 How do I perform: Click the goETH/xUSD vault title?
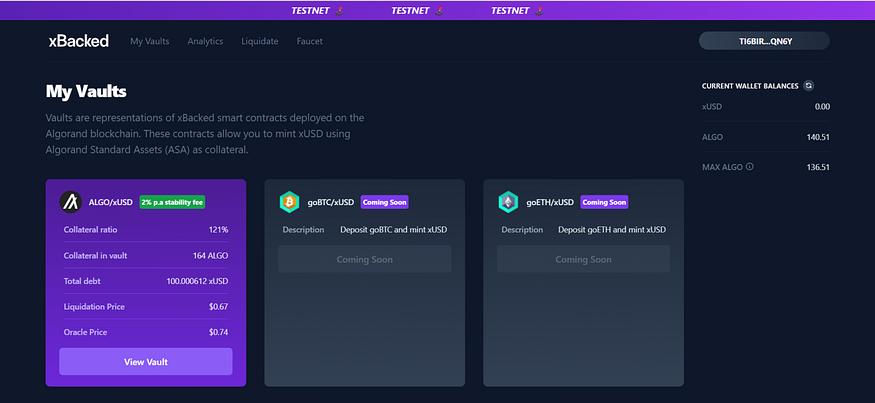pyautogui.click(x=550, y=202)
